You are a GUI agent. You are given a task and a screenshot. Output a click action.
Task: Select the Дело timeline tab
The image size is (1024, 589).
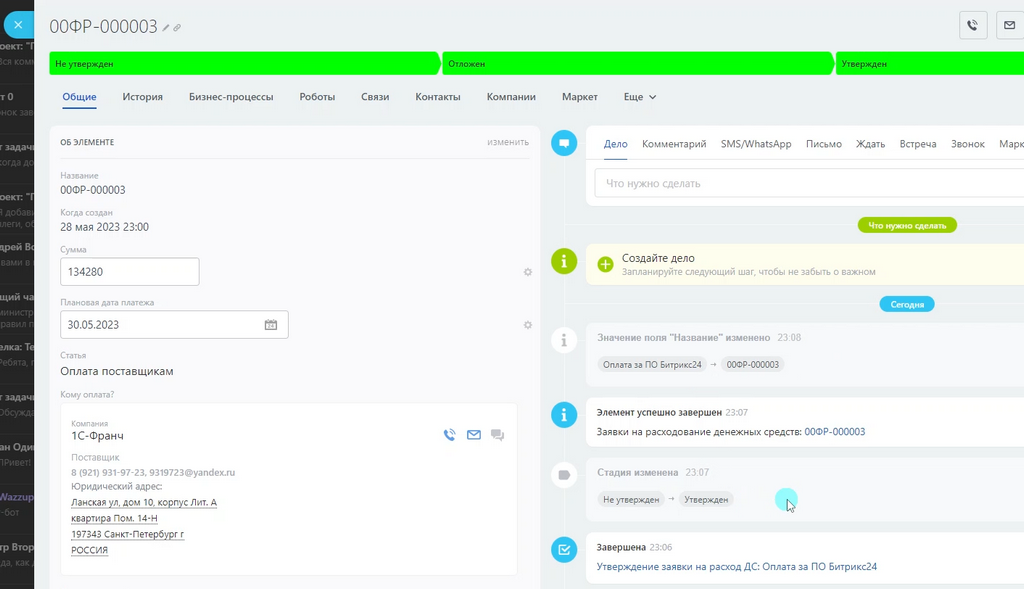pyautogui.click(x=615, y=144)
